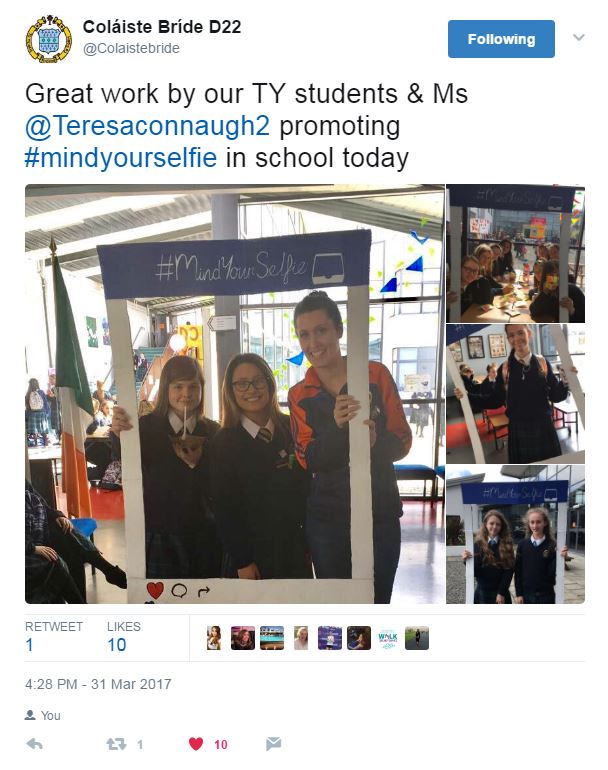Open the last liker avatar in row

coord(416,638)
